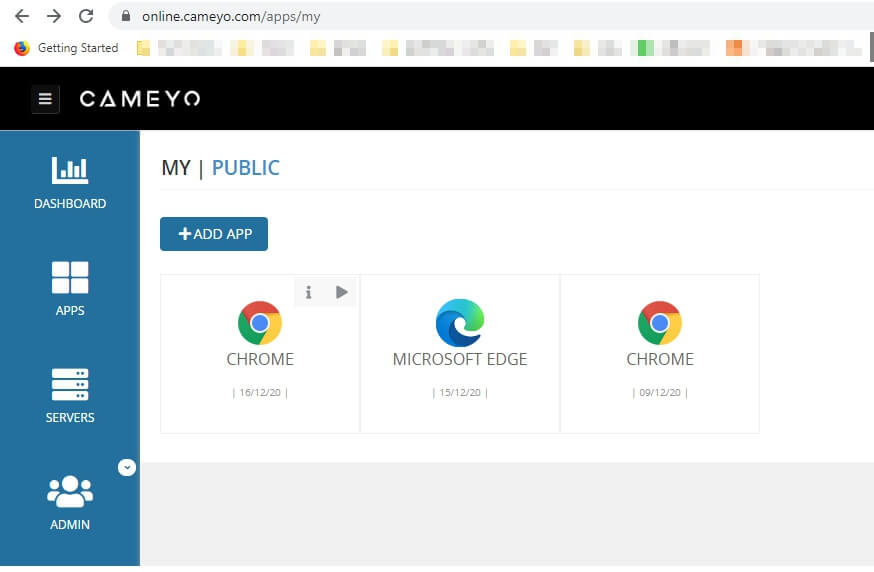Click the 15/12/20 date text
This screenshot has width=874, height=572.
[460, 392]
